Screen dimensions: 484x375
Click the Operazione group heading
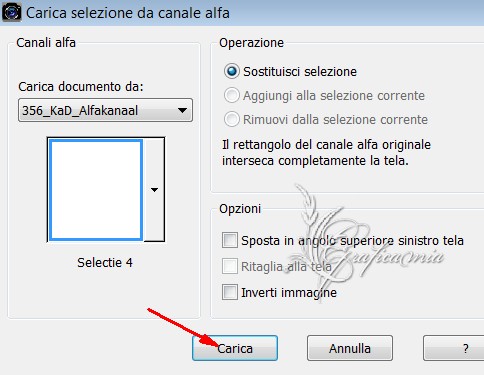(251, 43)
